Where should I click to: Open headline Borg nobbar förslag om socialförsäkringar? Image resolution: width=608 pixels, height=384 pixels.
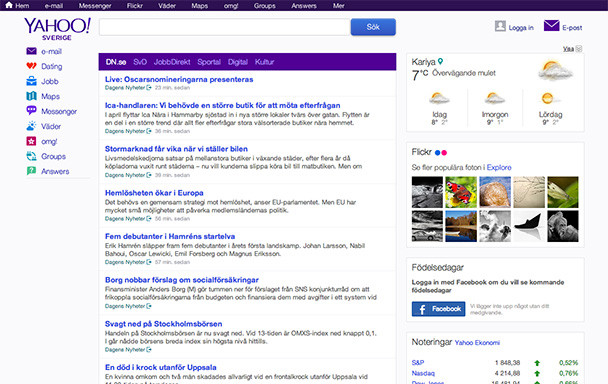pos(181,280)
